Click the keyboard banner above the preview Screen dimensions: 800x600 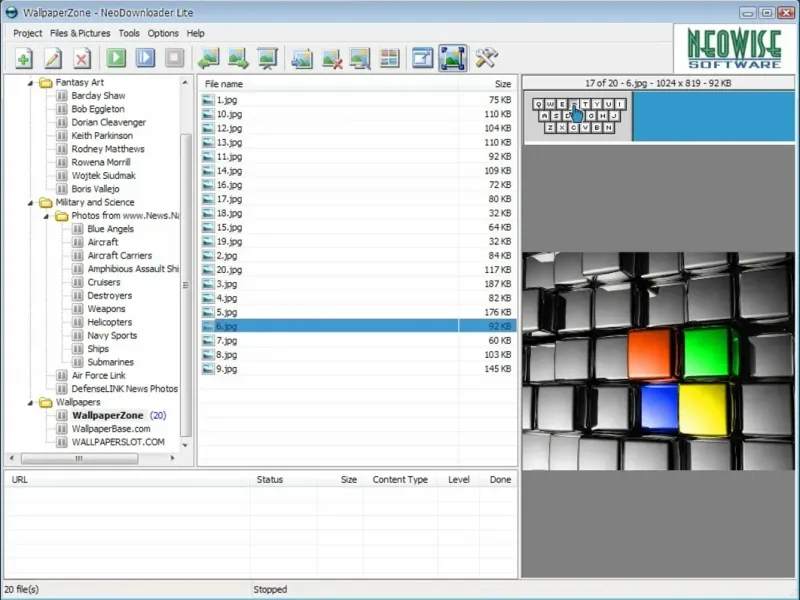point(660,117)
